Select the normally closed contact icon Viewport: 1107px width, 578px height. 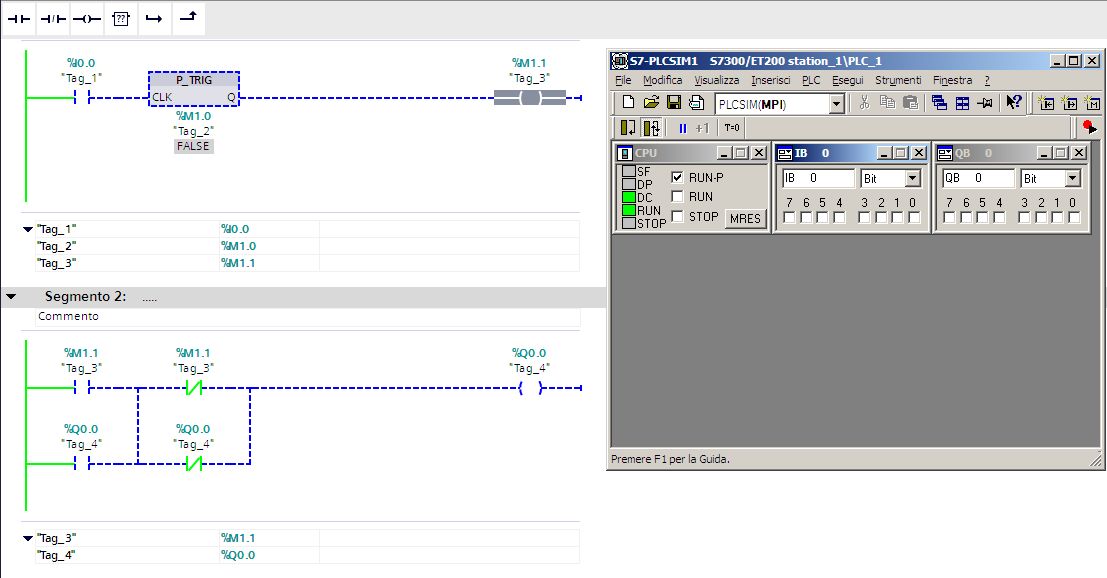[53, 18]
